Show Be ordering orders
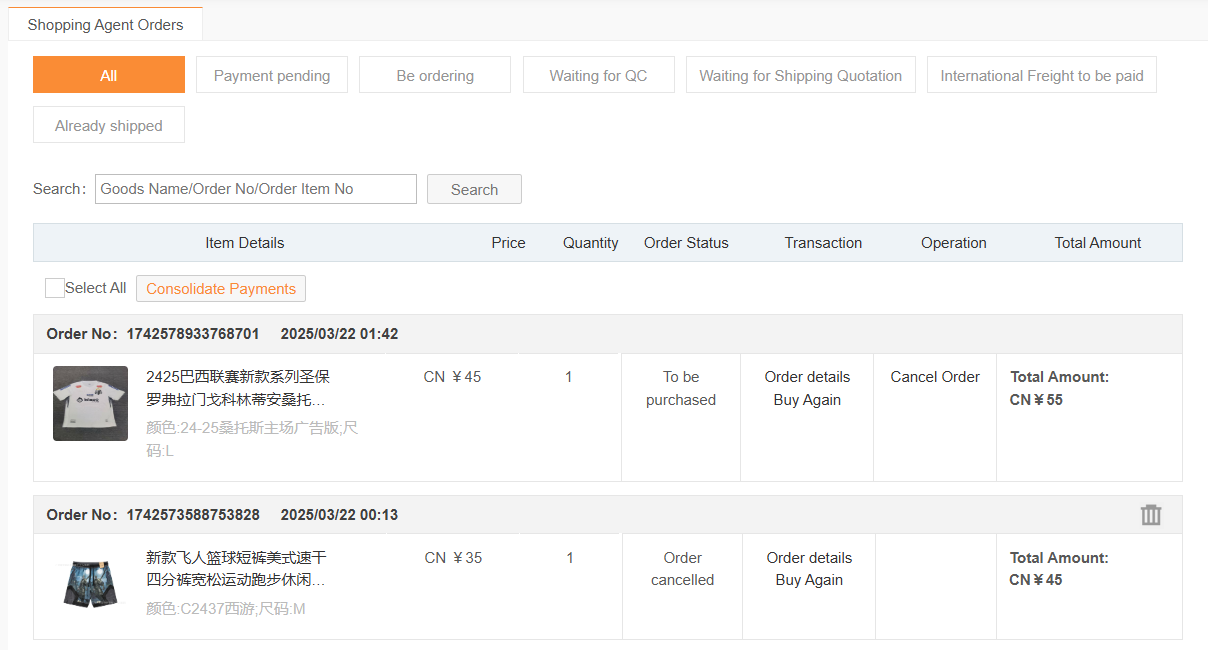 pyautogui.click(x=435, y=75)
